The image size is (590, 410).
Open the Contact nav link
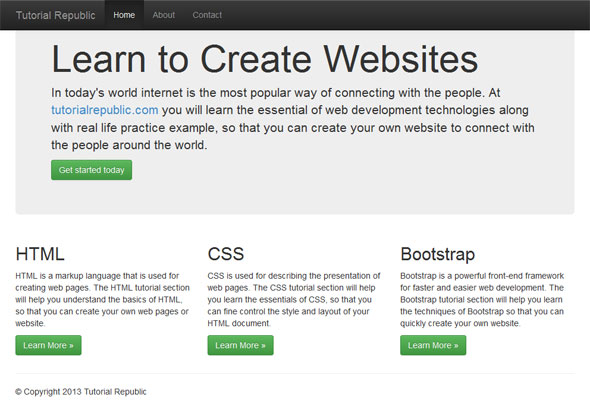207,15
